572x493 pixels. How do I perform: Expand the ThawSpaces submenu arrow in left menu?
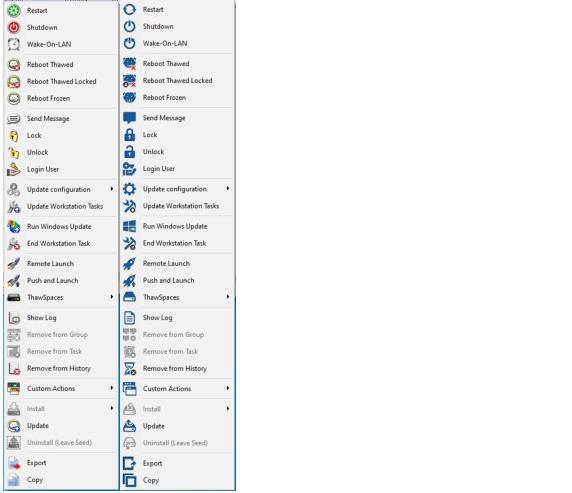click(112, 297)
